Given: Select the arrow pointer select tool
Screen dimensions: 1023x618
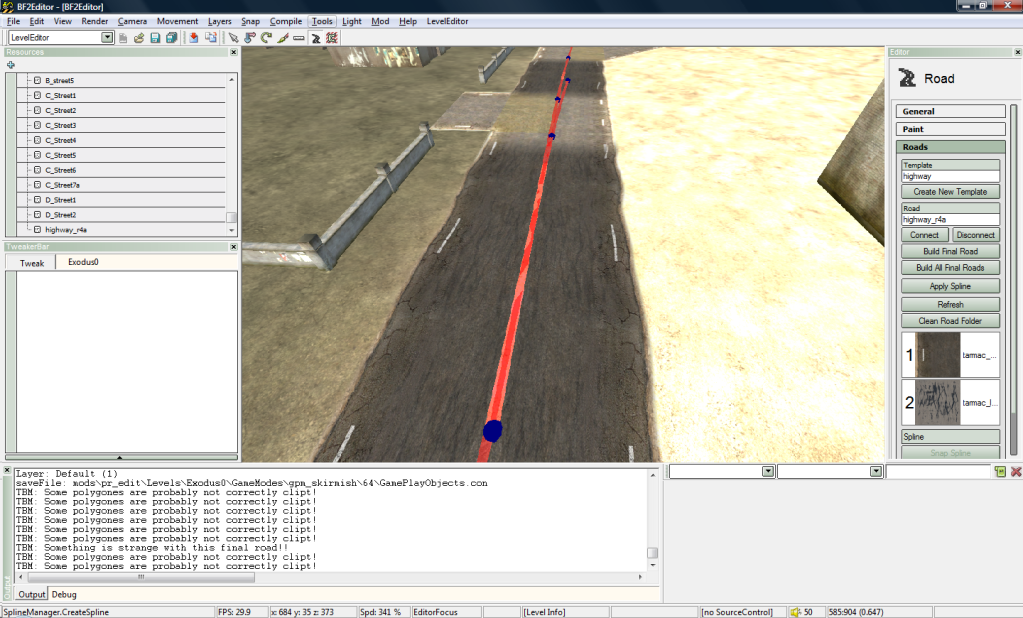Looking at the screenshot, I should tap(233, 38).
